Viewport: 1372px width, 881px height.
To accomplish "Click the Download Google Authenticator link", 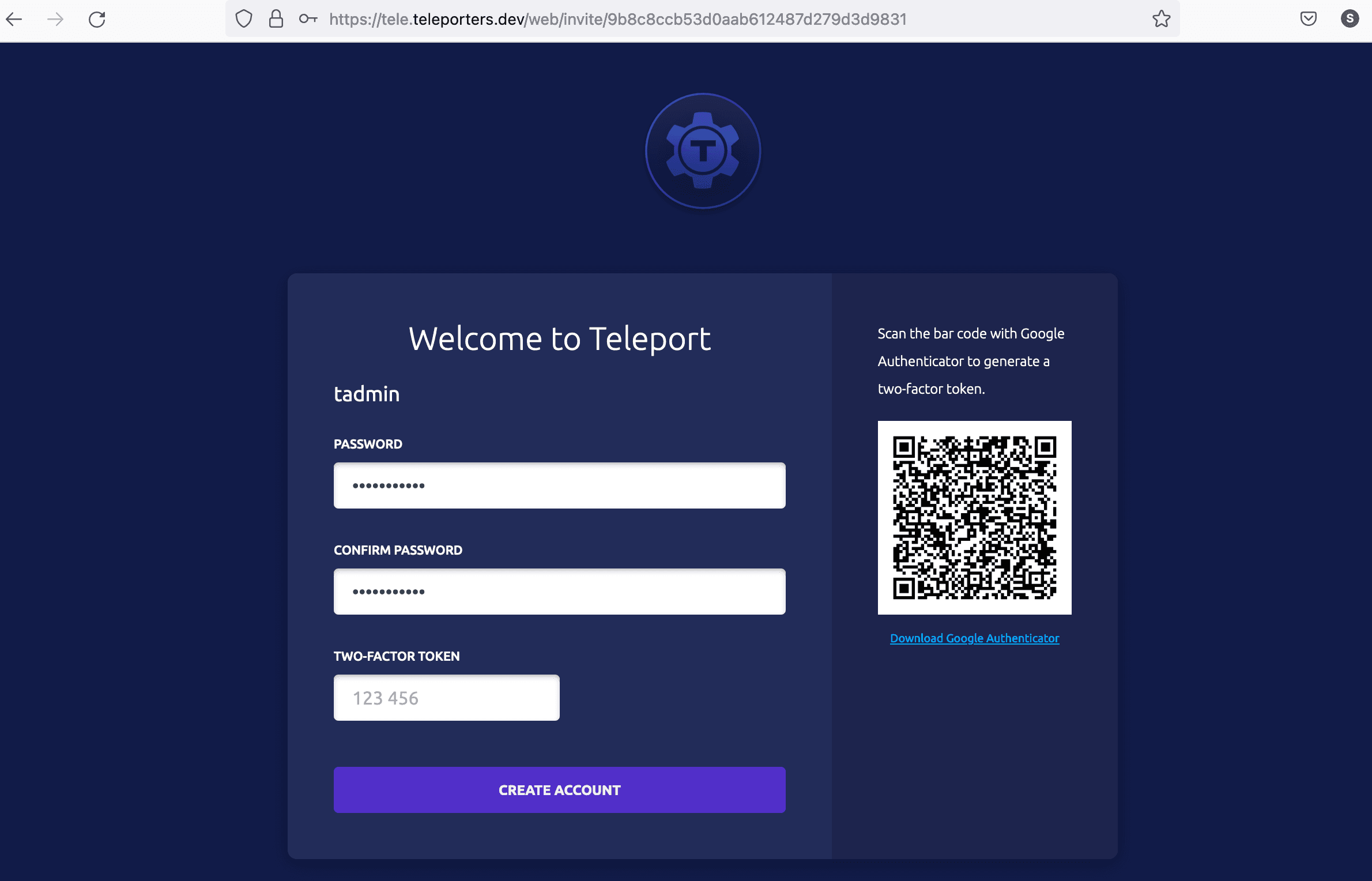I will (975, 638).
